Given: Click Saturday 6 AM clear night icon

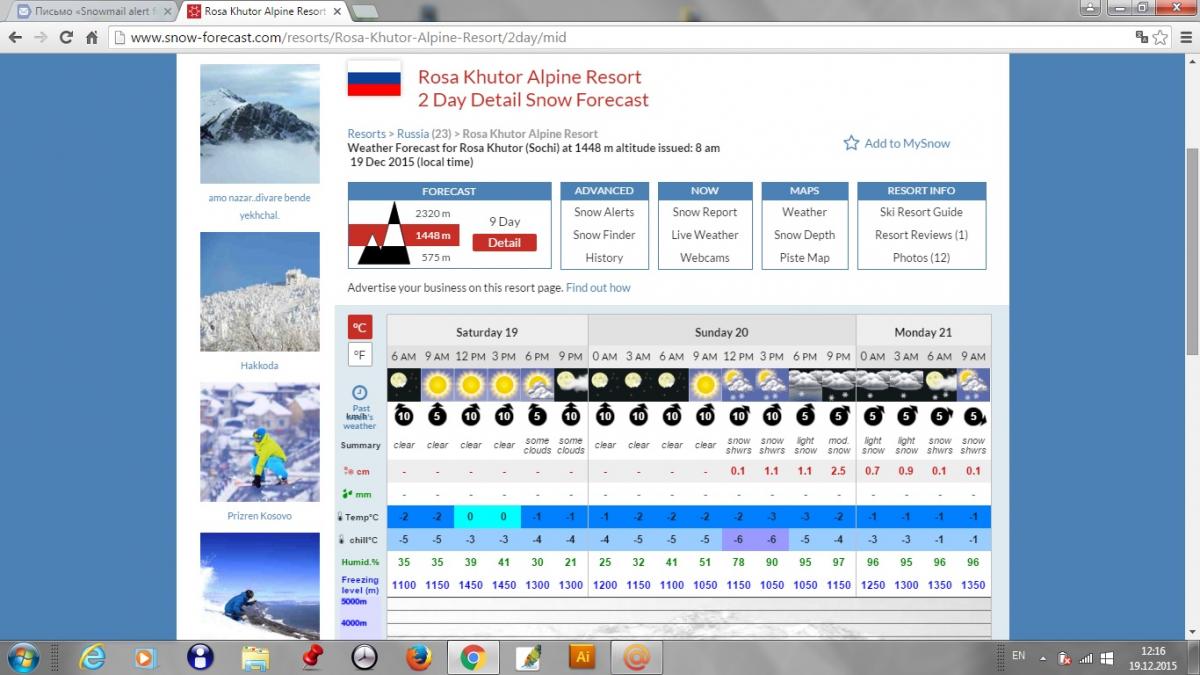Looking at the screenshot, I should tap(404, 385).
